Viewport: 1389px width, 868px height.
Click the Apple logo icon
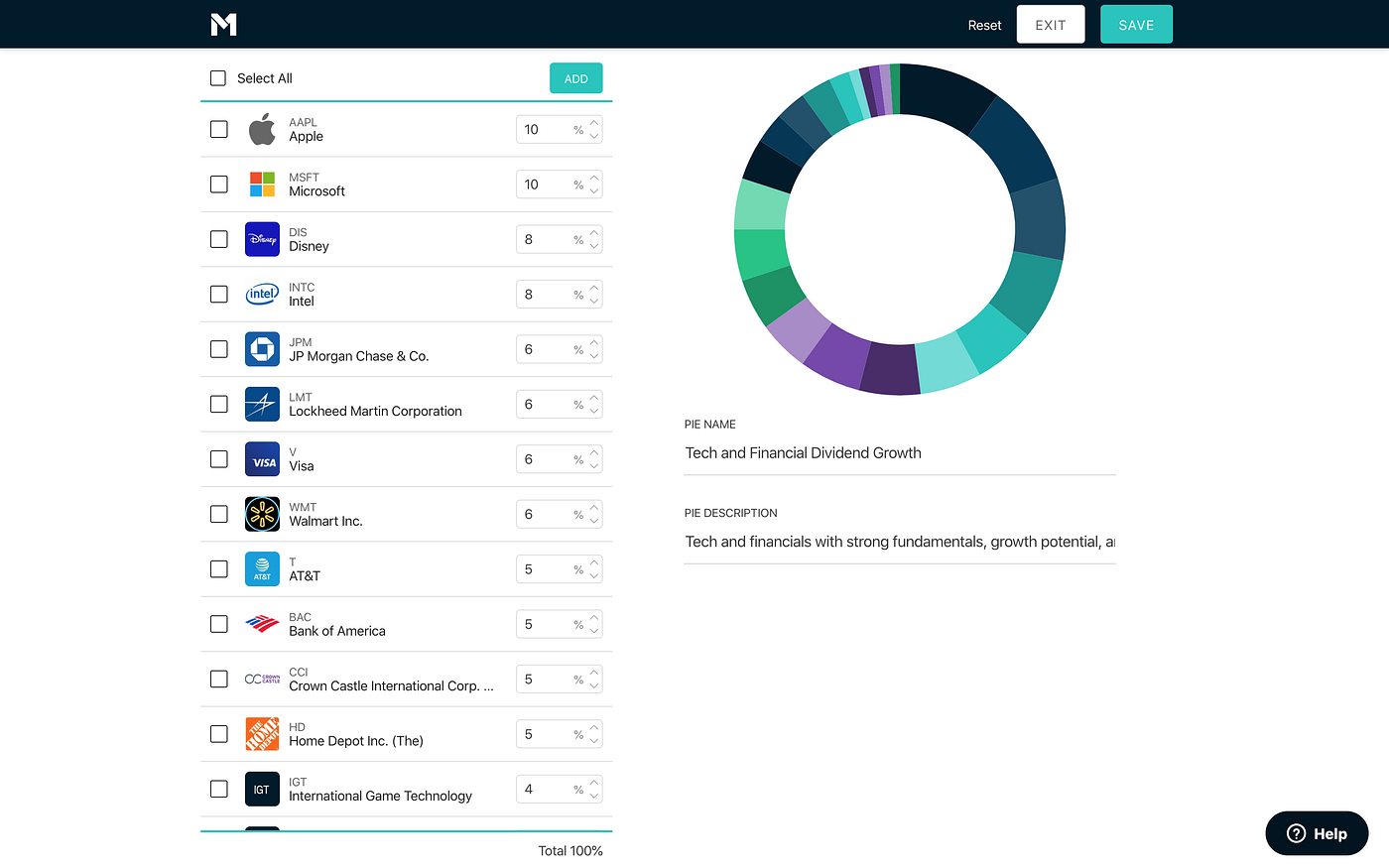262,129
